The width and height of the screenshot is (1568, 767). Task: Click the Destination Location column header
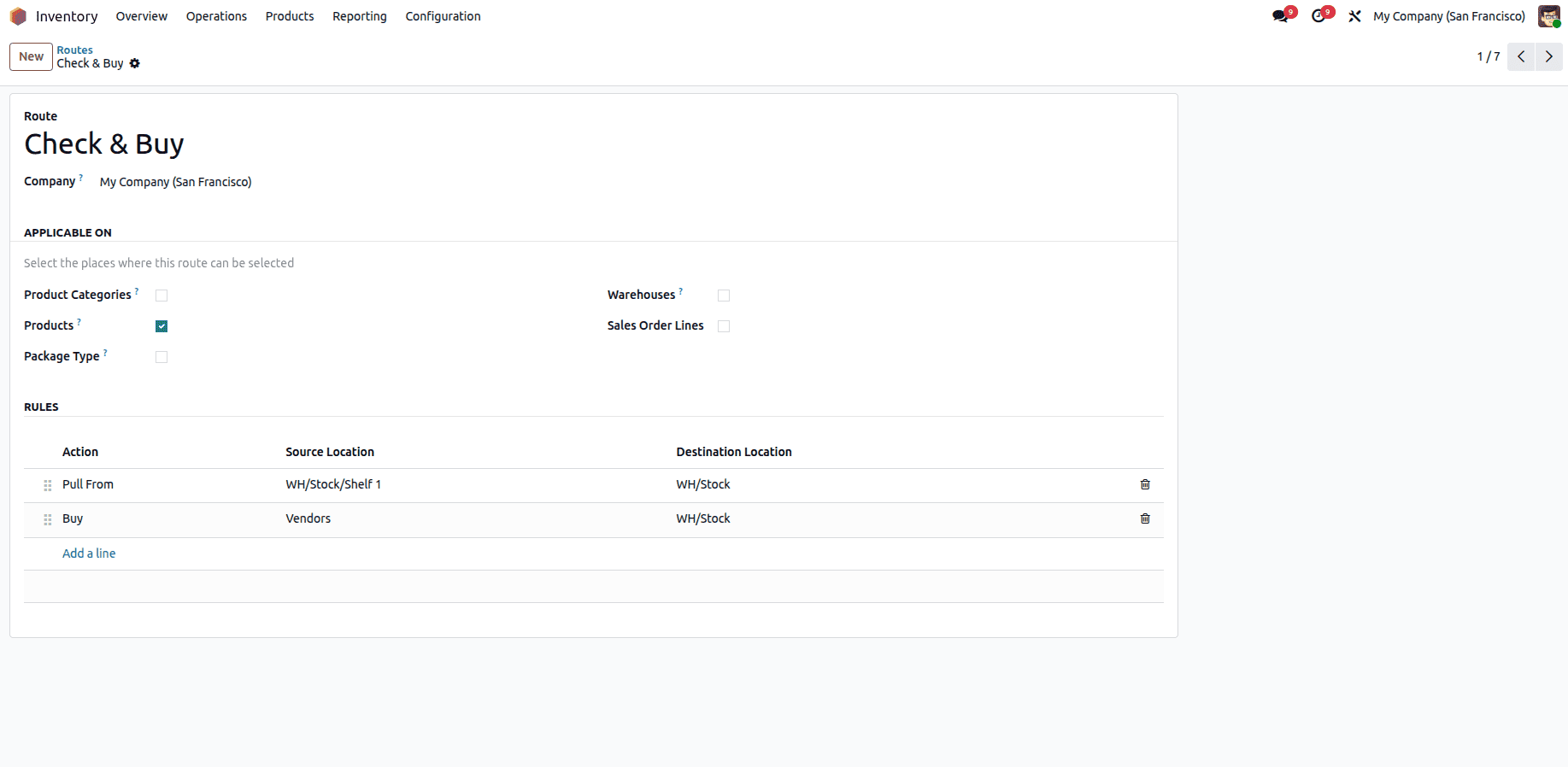(x=734, y=452)
